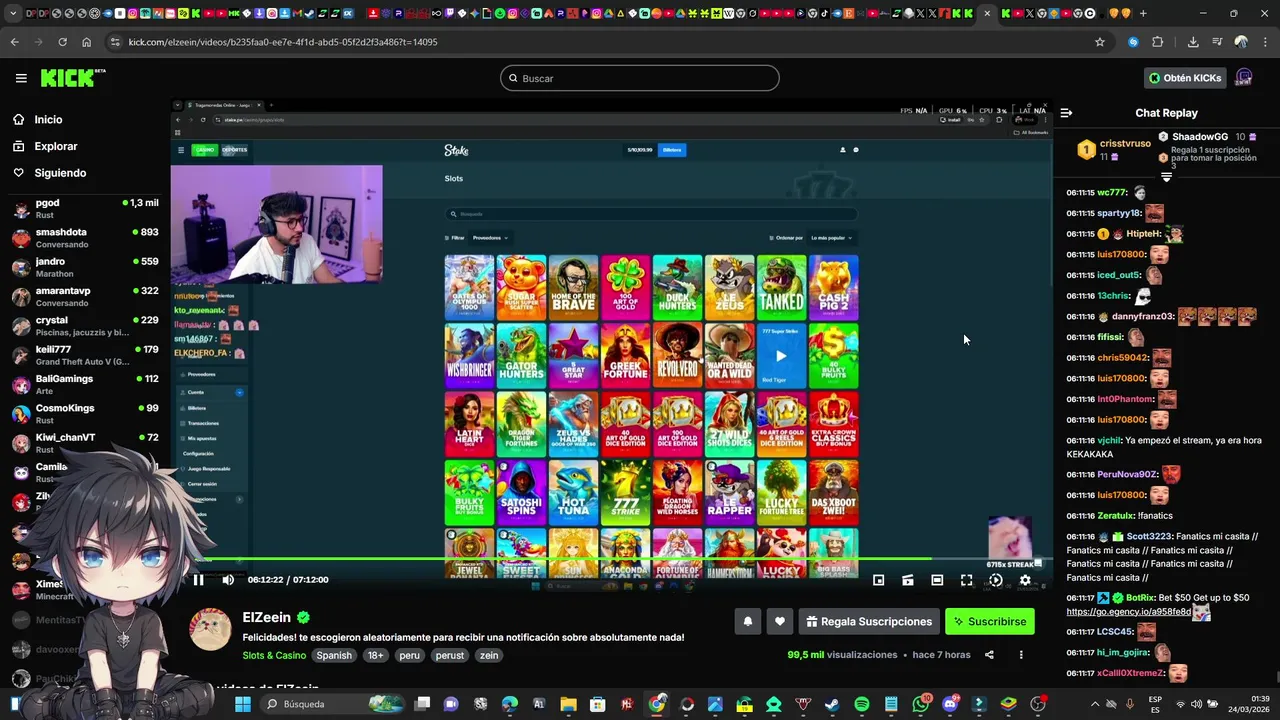The width and height of the screenshot is (1280, 720).
Task: Show hidden system tray icons
Action: click(x=1094, y=704)
